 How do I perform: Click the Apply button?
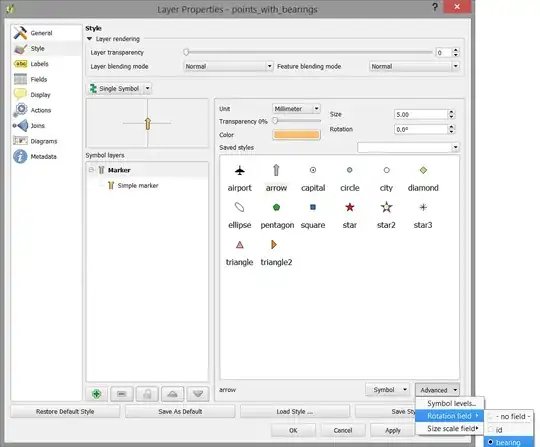393,430
